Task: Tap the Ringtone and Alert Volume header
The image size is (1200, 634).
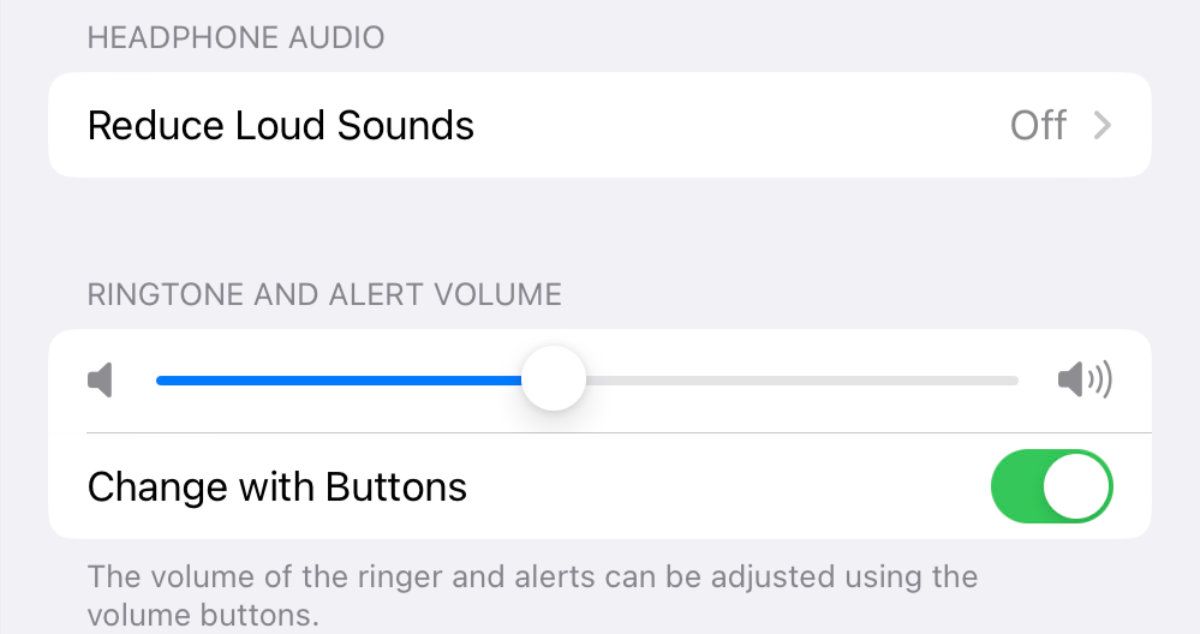Action: [325, 294]
